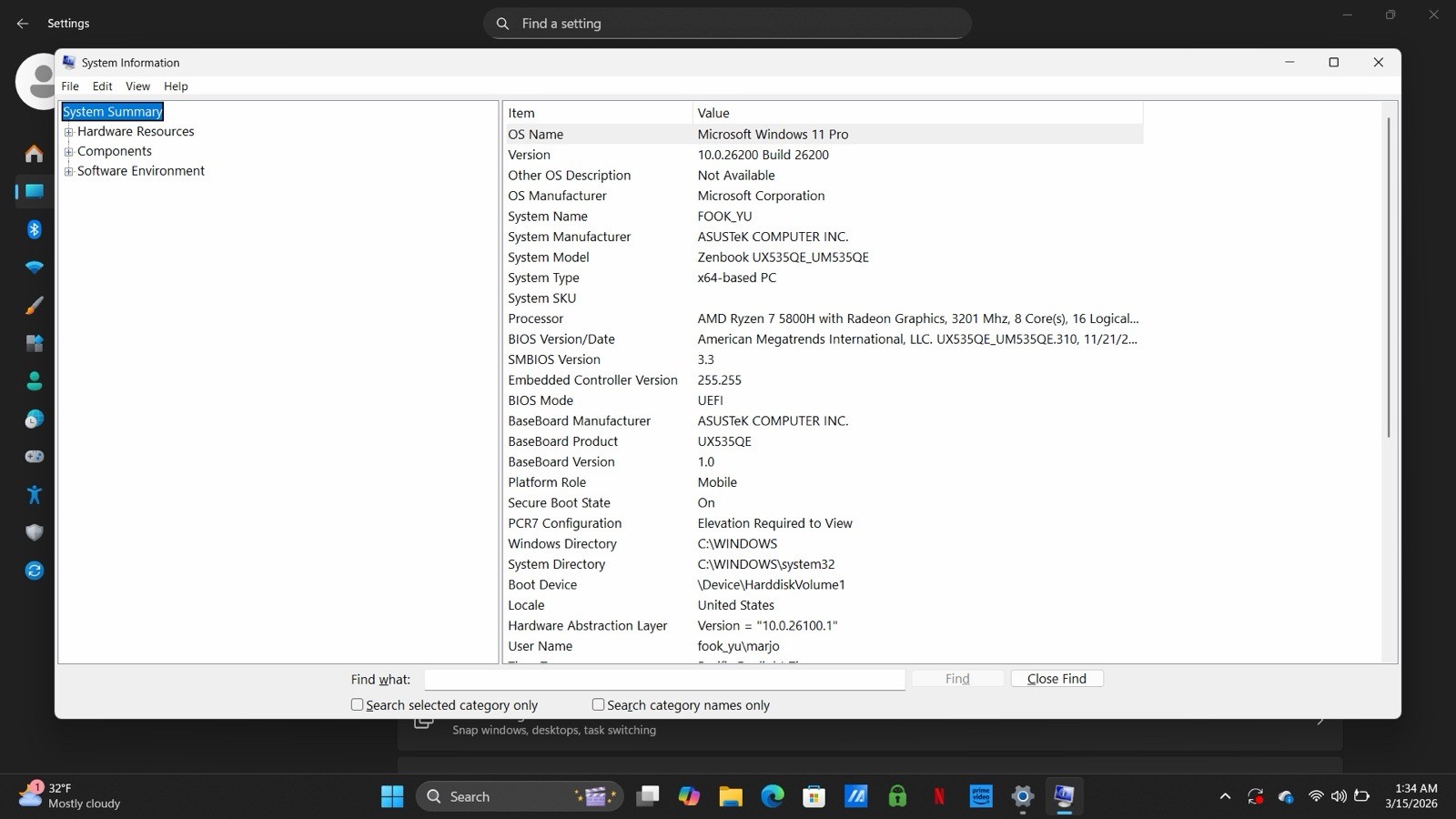Open File Explorer from taskbar
This screenshot has width=1456, height=819.
click(731, 796)
